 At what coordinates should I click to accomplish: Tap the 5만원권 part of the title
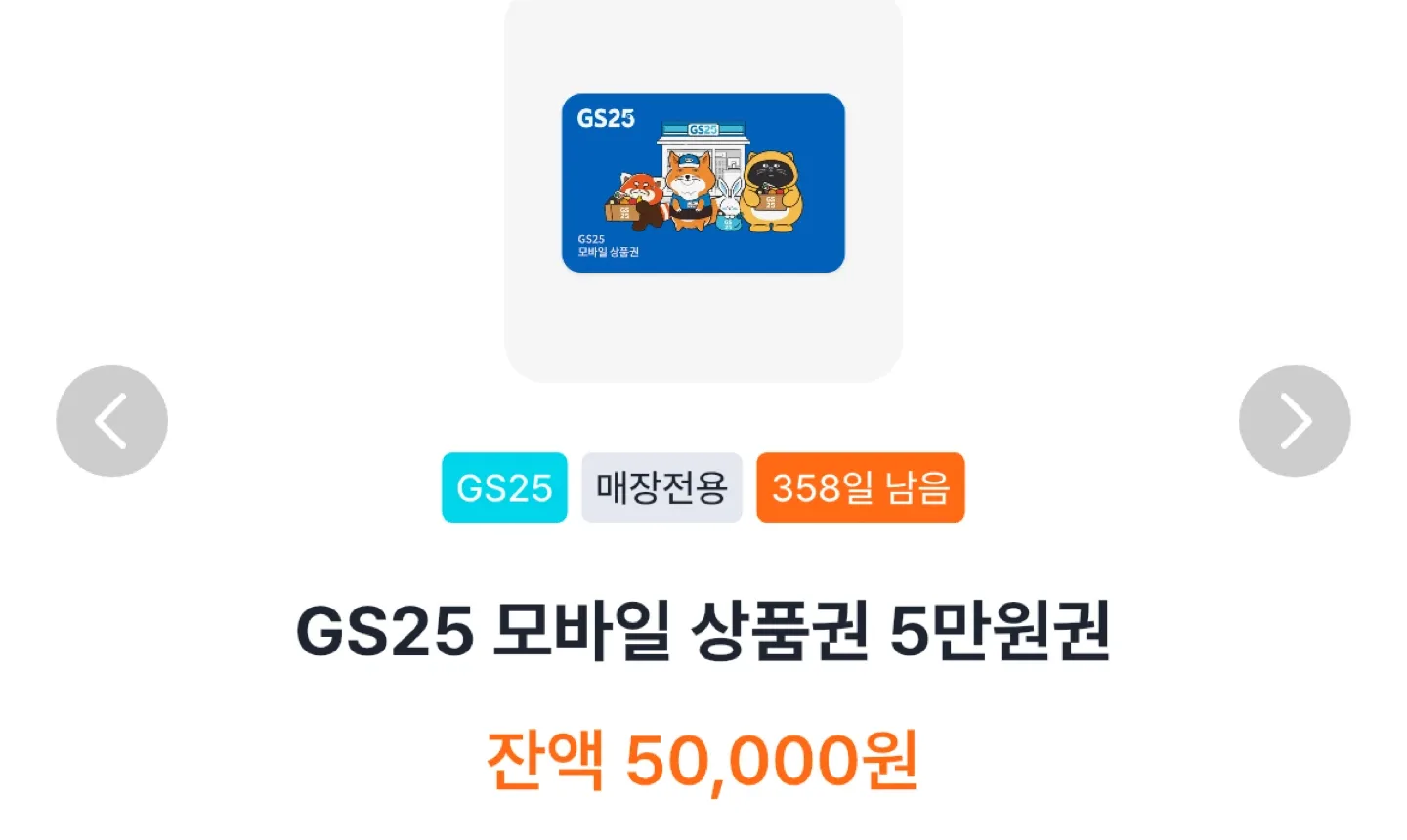(x=1000, y=631)
